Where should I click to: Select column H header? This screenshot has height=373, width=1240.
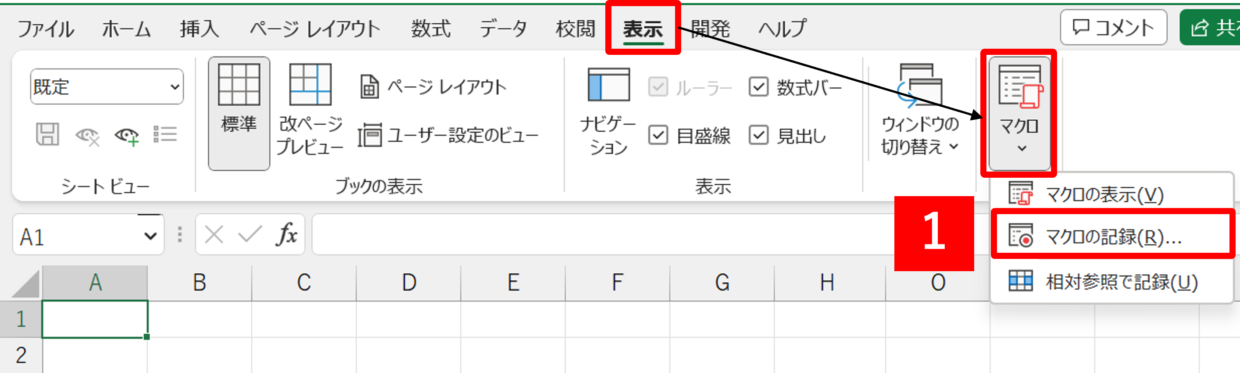tap(826, 283)
